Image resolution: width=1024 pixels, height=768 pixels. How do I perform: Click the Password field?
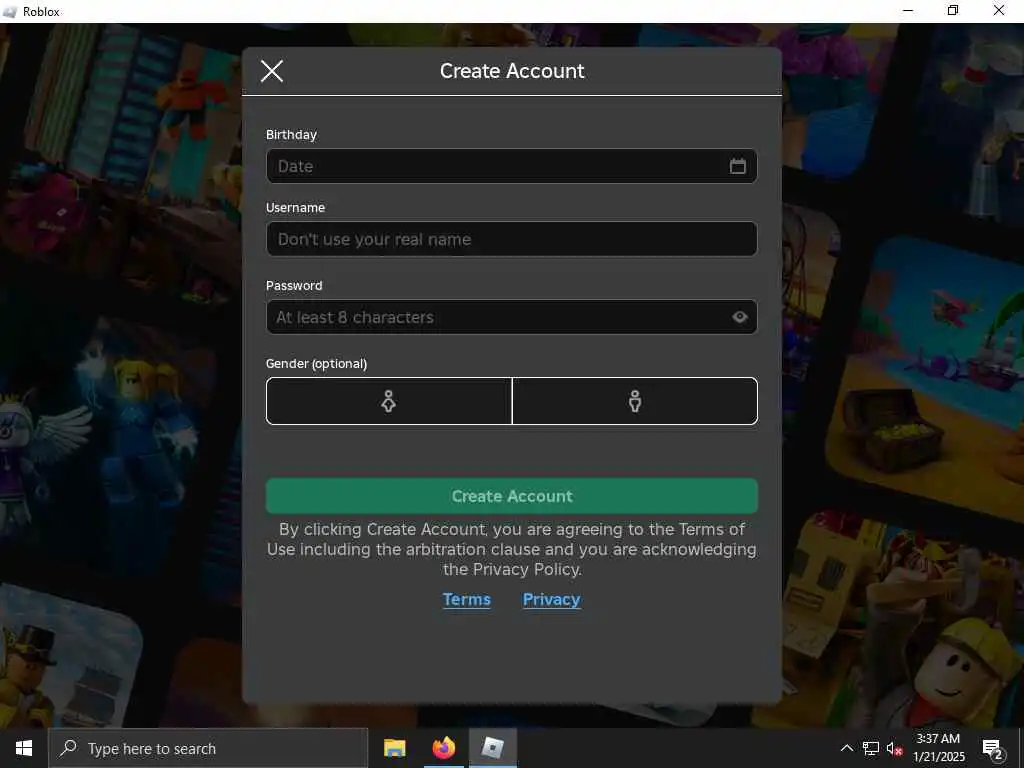pyautogui.click(x=511, y=317)
